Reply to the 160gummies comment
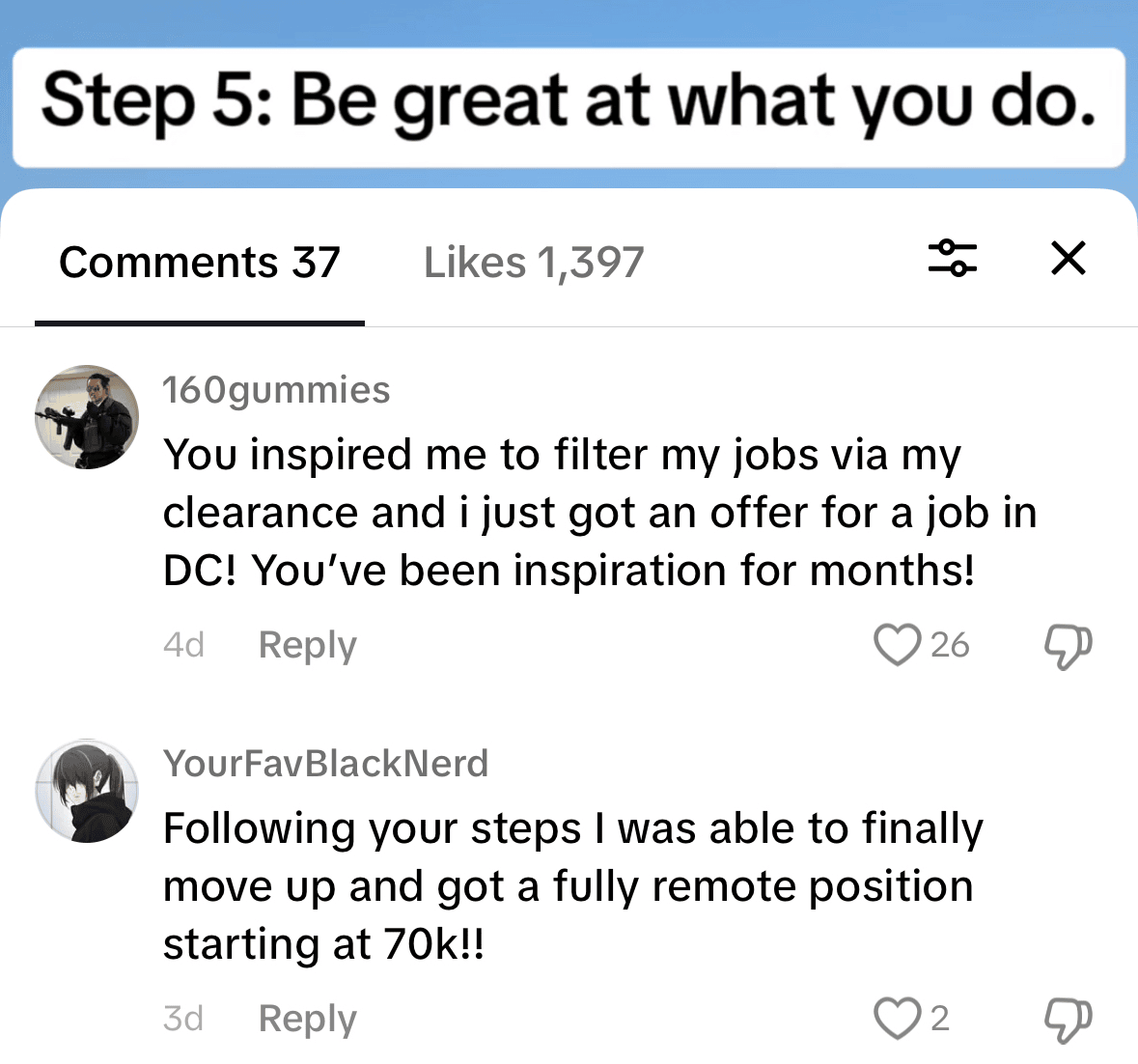 [x=307, y=645]
